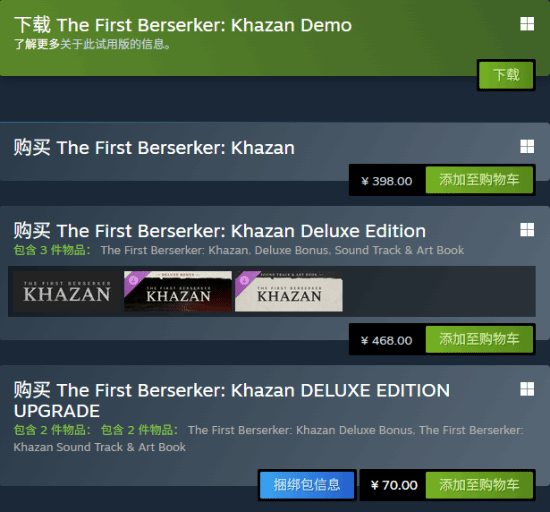550x512 pixels.
Task: Click the DELUXE EDITION UPGRADE heading
Action: coord(232,400)
